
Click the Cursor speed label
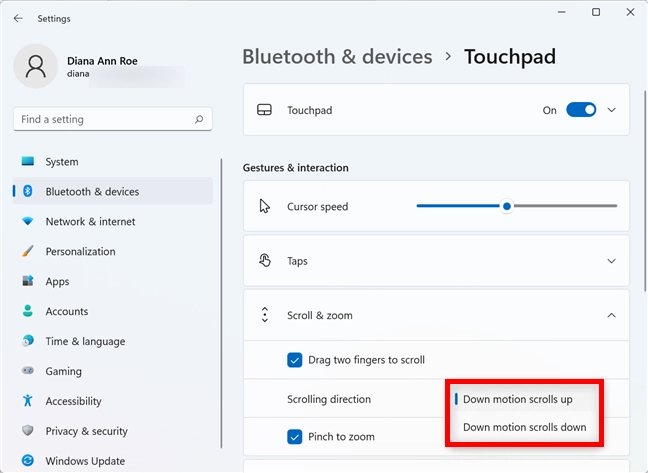coord(317,206)
